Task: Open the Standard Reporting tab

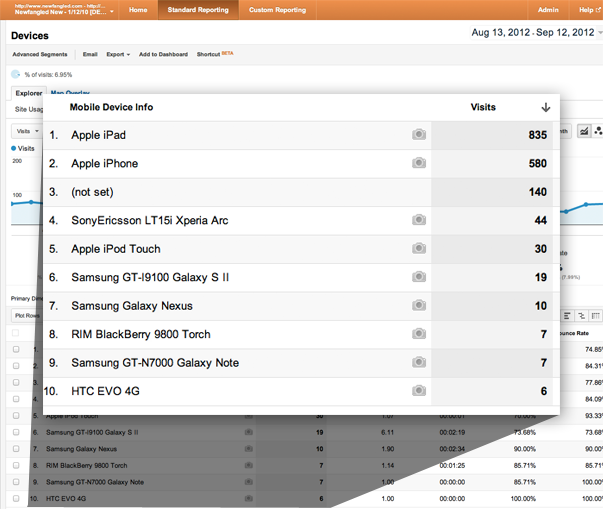Action: (x=198, y=10)
